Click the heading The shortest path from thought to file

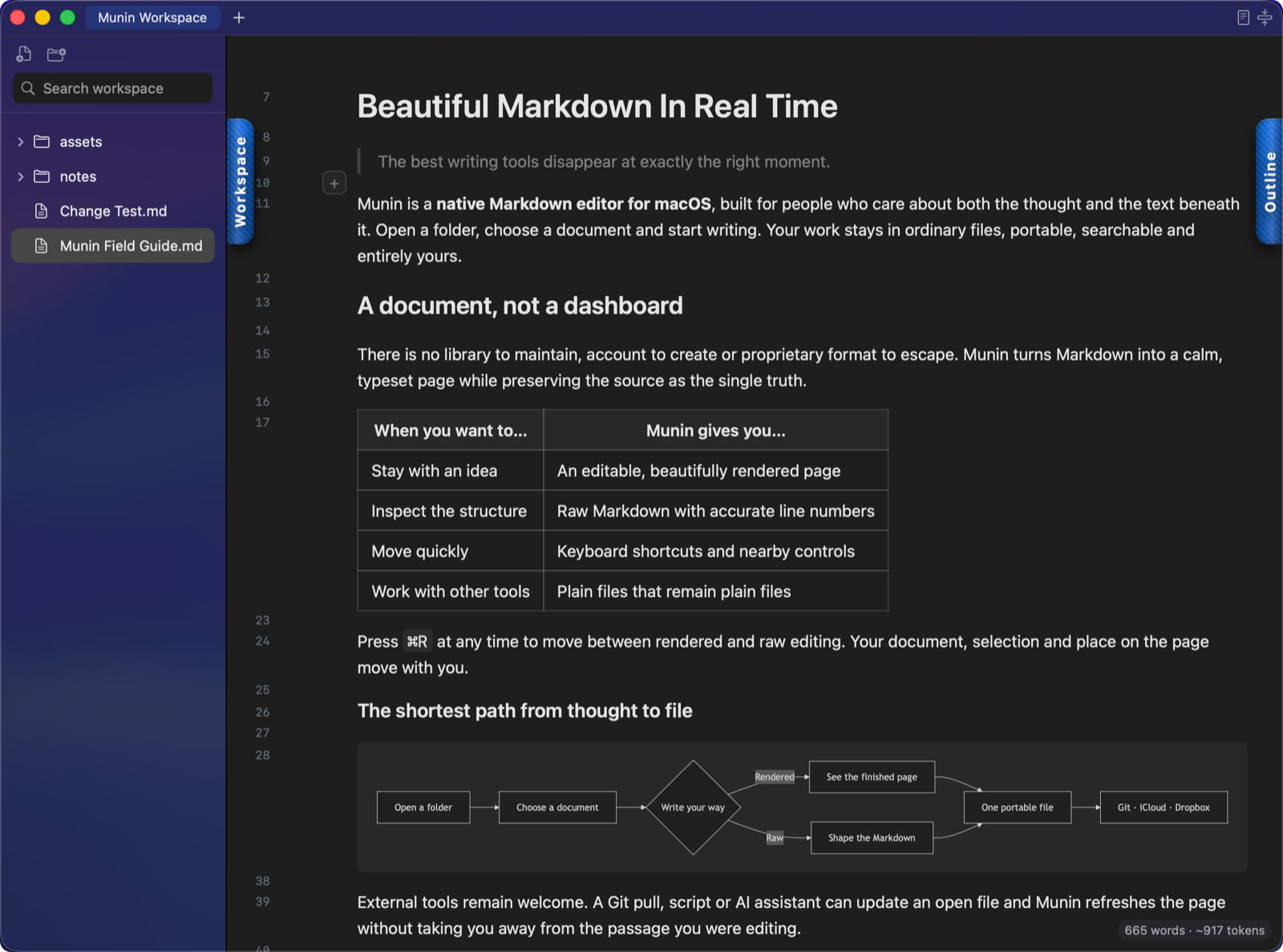[x=524, y=711]
